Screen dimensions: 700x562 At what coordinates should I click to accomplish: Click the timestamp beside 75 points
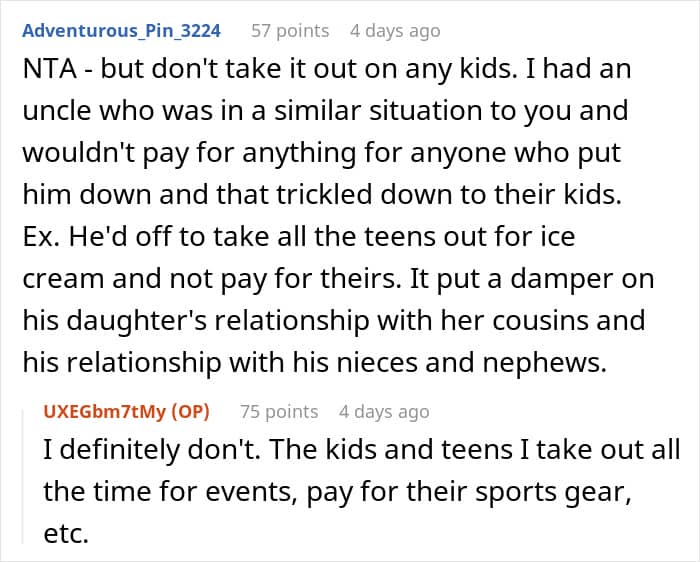(384, 411)
